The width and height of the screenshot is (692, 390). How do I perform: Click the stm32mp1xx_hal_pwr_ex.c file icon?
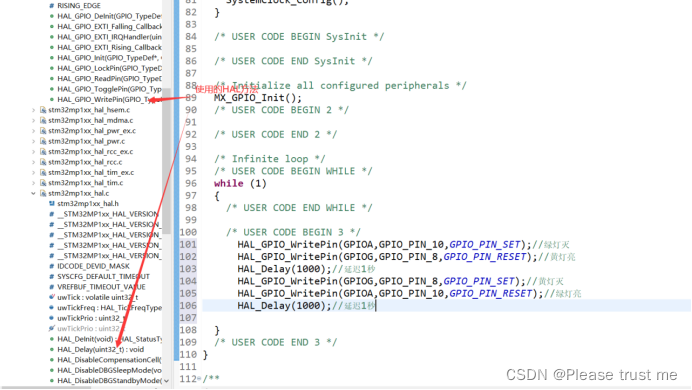coord(43,131)
